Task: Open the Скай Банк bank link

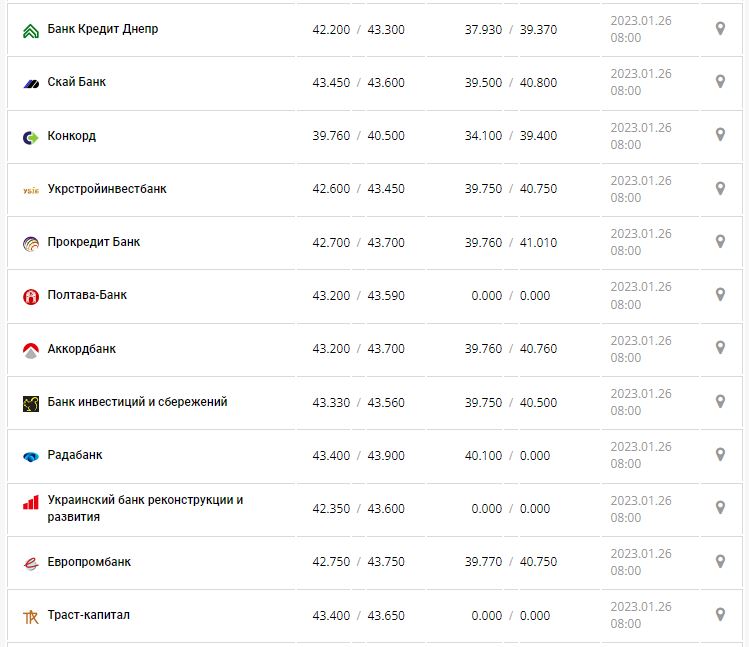Action: [76, 82]
